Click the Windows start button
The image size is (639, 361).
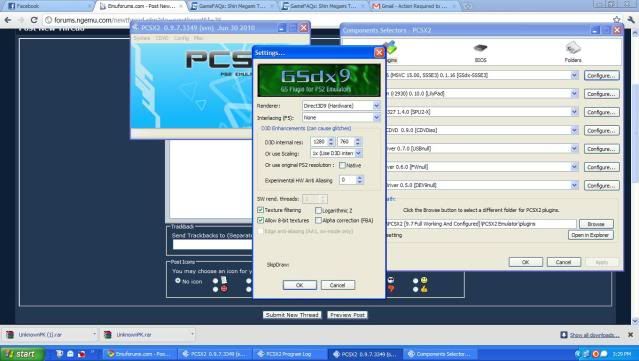[x=22, y=354]
